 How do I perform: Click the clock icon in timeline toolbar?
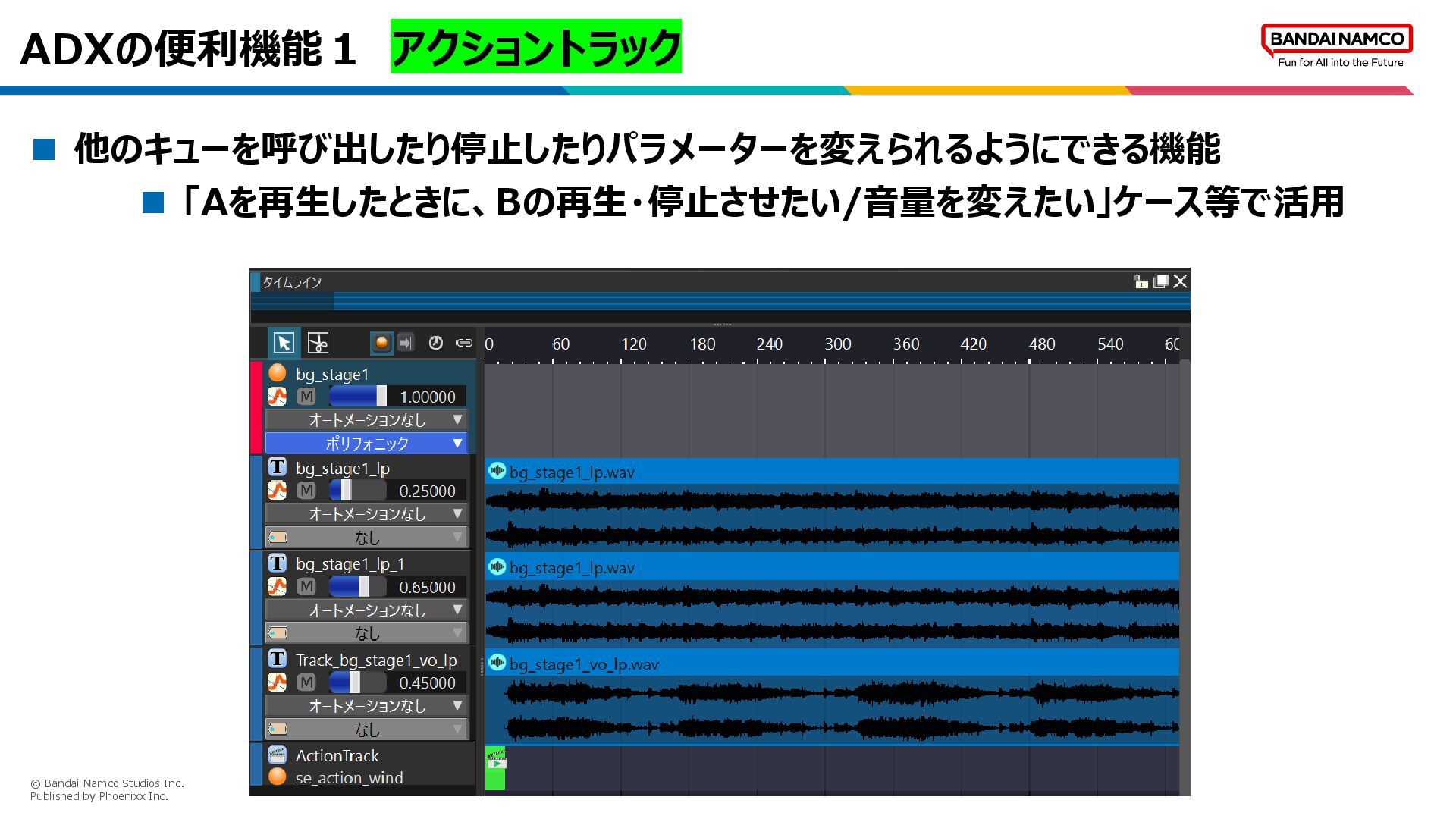pyautogui.click(x=435, y=344)
